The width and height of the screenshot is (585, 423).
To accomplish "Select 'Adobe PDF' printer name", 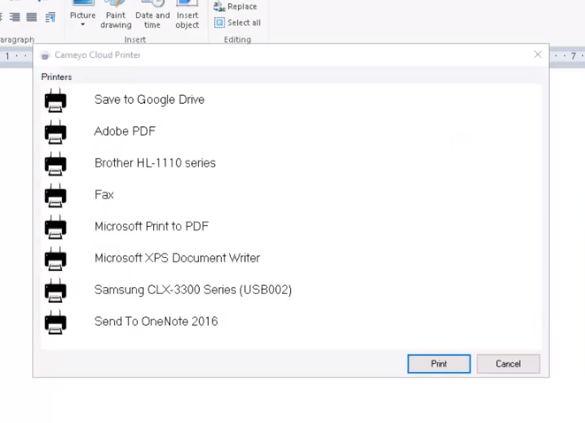I will (125, 131).
